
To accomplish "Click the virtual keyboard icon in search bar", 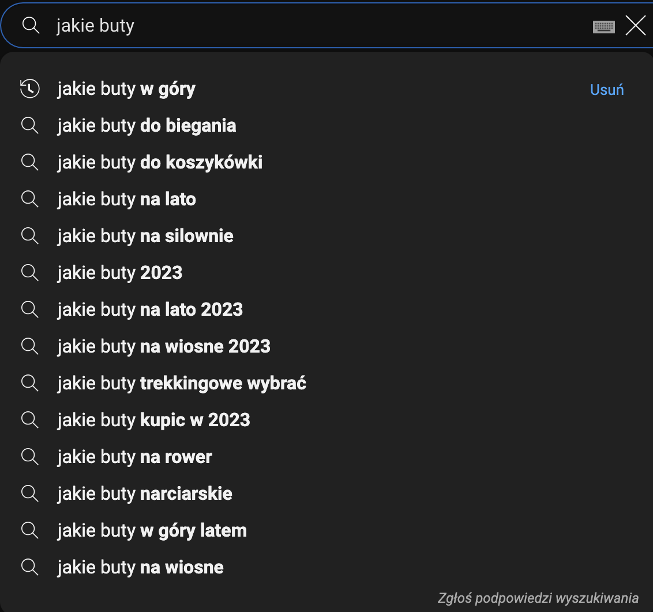I will pyautogui.click(x=603, y=26).
